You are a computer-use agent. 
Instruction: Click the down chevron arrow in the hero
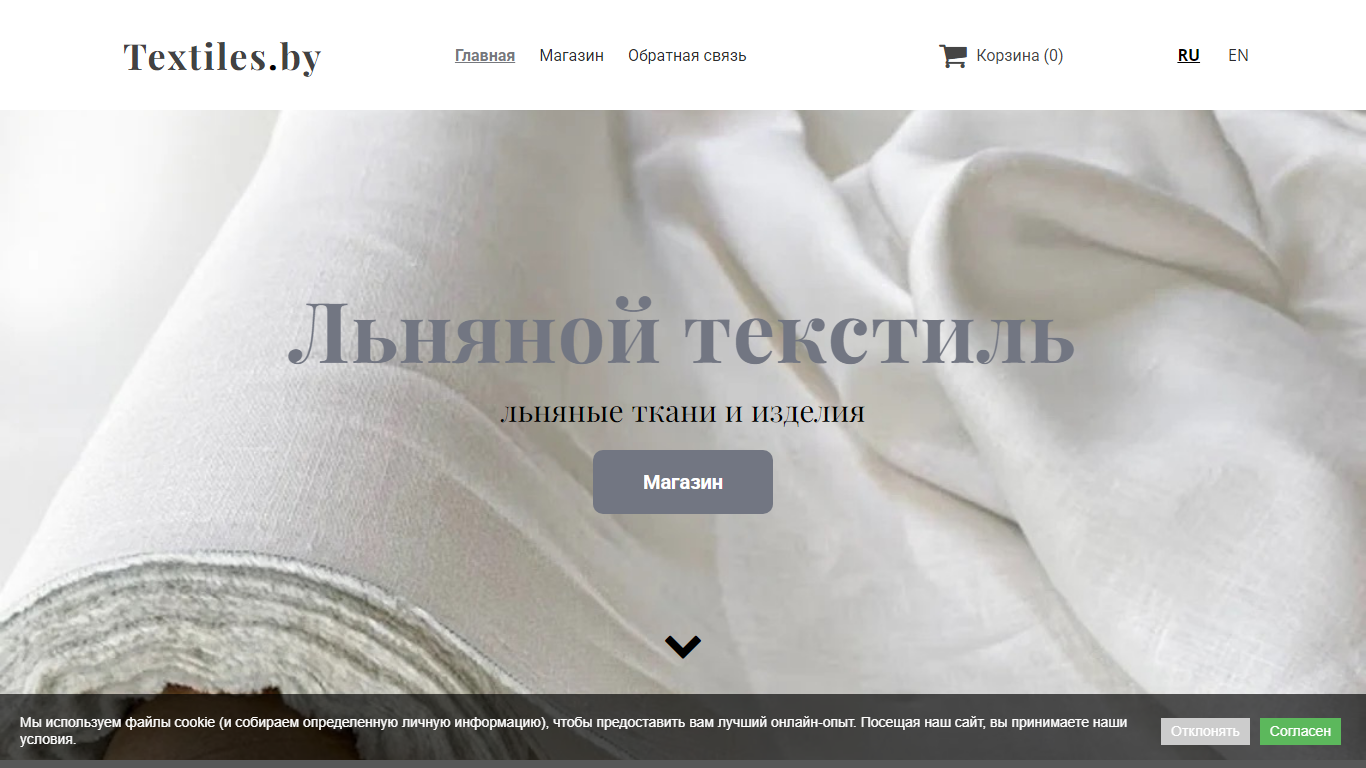tap(683, 647)
